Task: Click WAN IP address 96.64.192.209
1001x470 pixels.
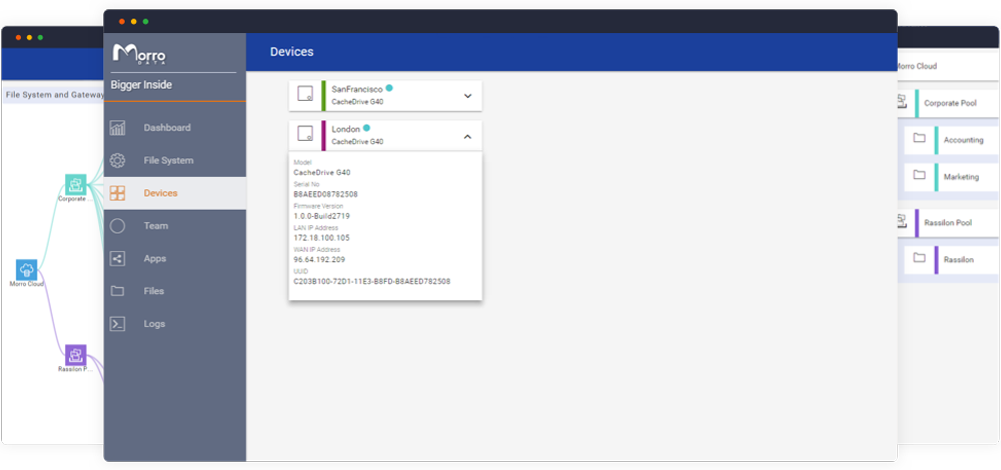Action: click(319, 259)
